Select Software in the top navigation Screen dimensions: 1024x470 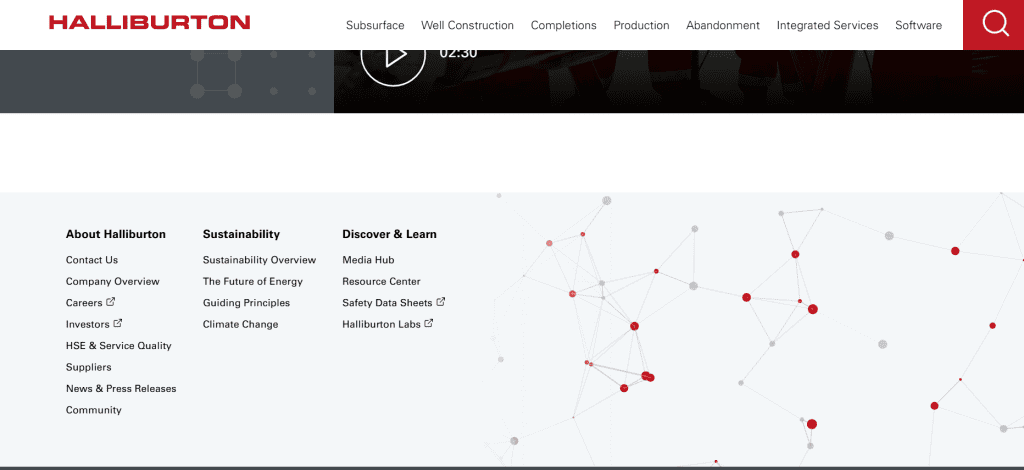pyautogui.click(x=918, y=25)
